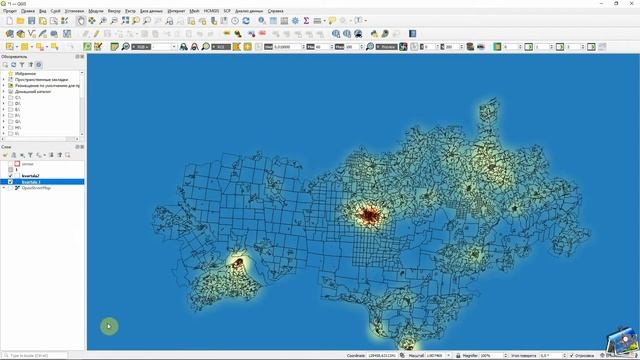Click the Zoom to Layer icon
Image resolution: width=640 pixels, height=360 pixels.
pyautogui.click(x=147, y=20)
